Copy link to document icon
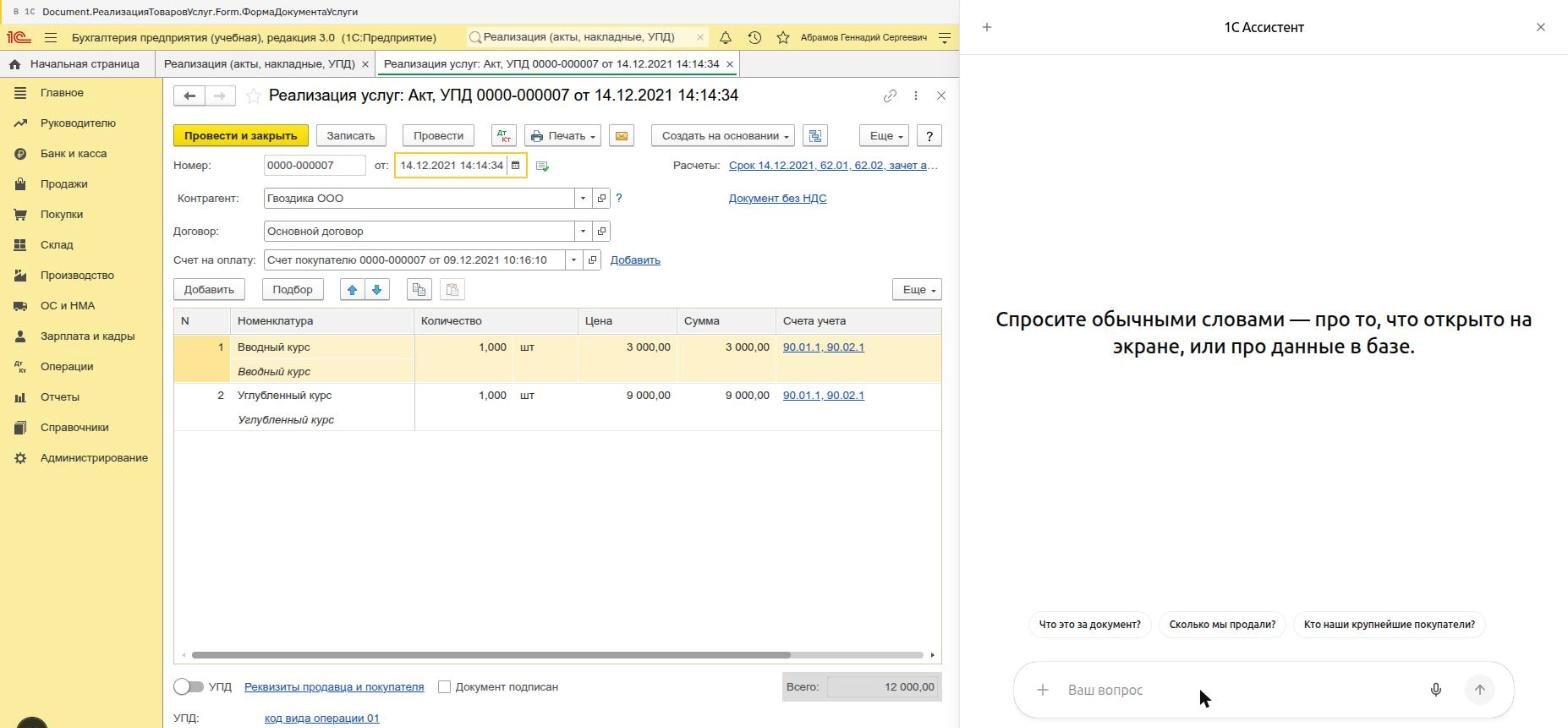 (x=890, y=96)
